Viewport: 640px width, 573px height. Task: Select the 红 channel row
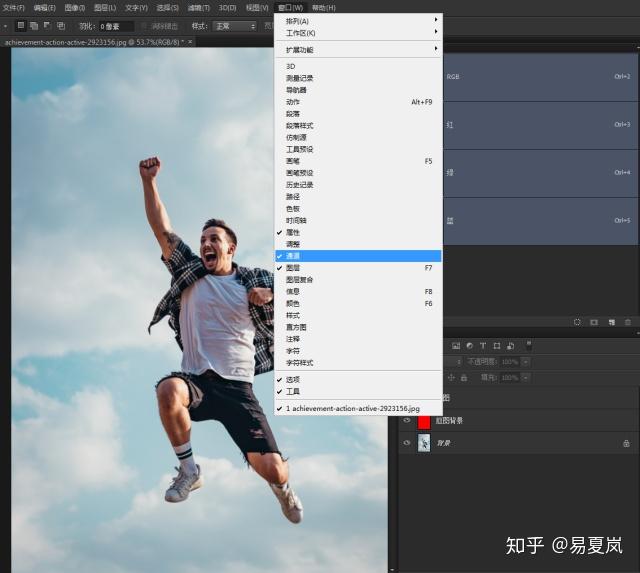pyautogui.click(x=540, y=125)
